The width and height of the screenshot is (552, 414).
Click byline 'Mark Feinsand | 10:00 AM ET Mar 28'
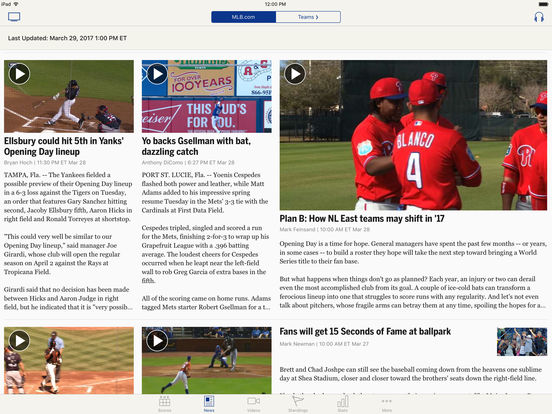coord(325,229)
